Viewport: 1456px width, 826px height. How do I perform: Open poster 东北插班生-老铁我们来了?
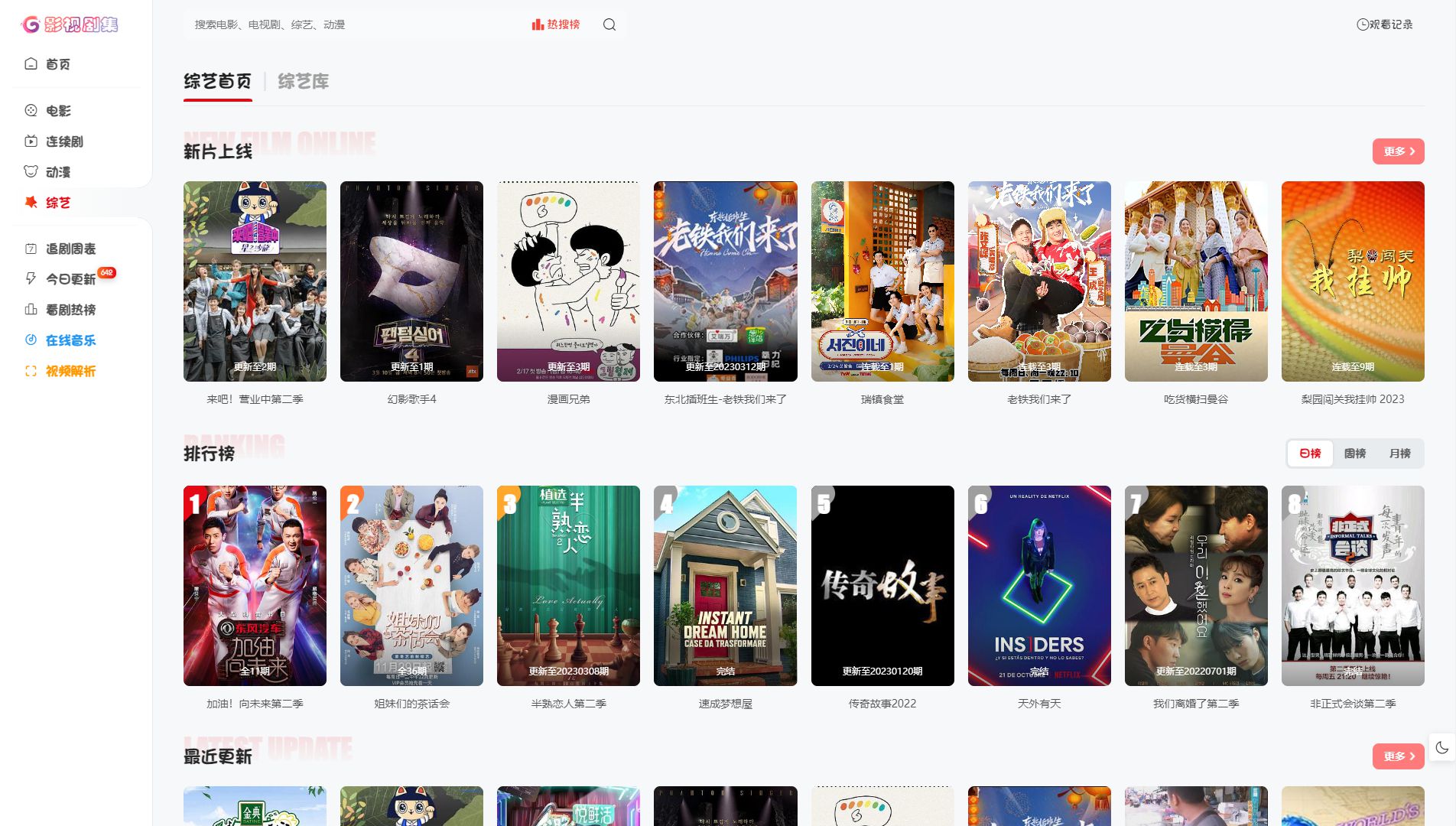click(725, 281)
